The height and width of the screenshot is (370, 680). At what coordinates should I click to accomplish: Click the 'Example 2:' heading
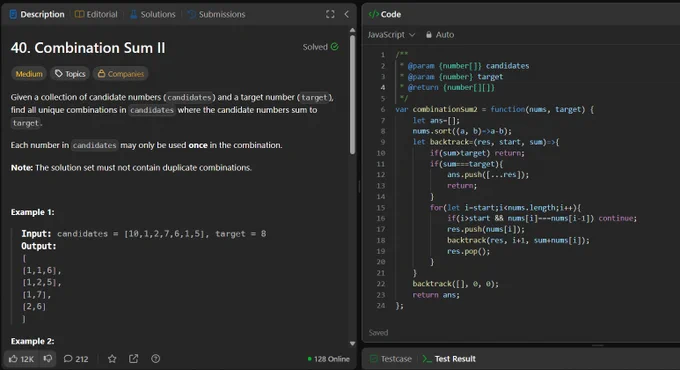click(33, 341)
